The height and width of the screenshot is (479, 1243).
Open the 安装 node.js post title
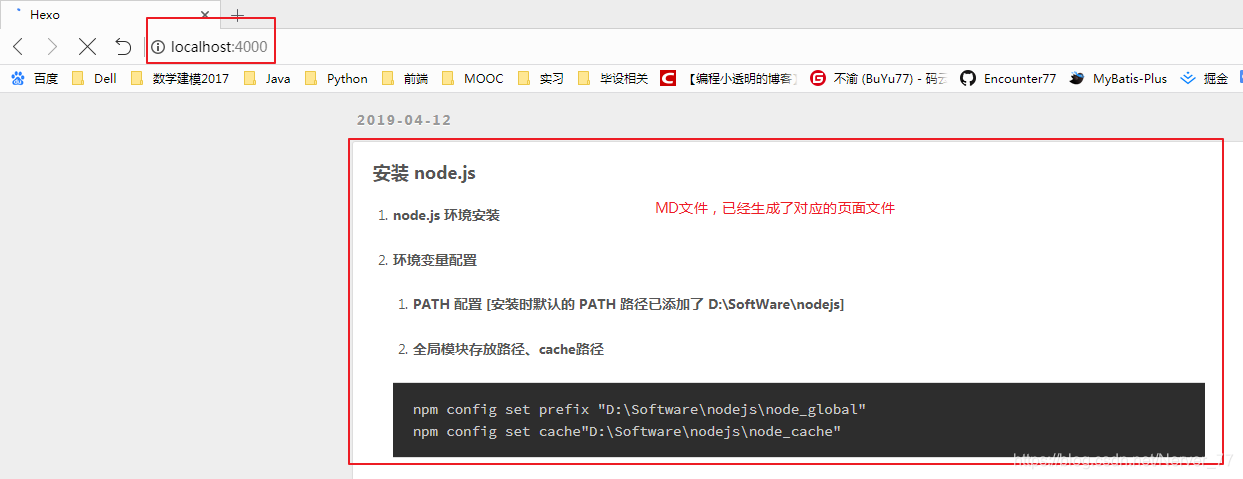pyautogui.click(x=424, y=173)
